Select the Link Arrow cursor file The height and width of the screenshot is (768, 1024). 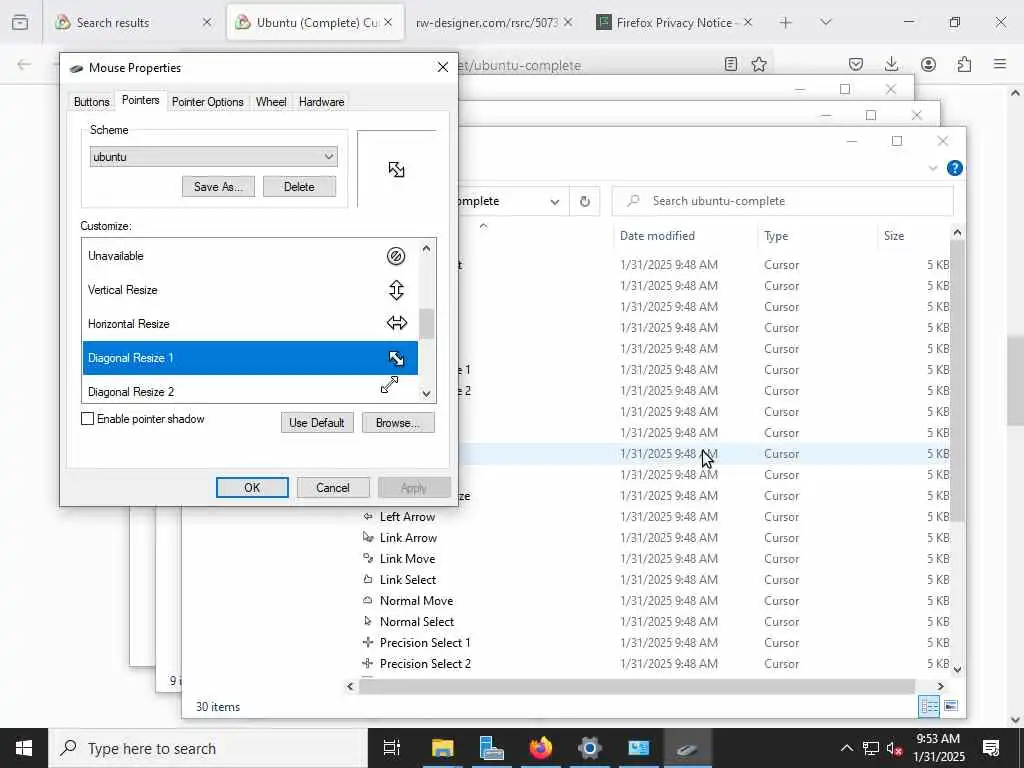[x=408, y=537]
